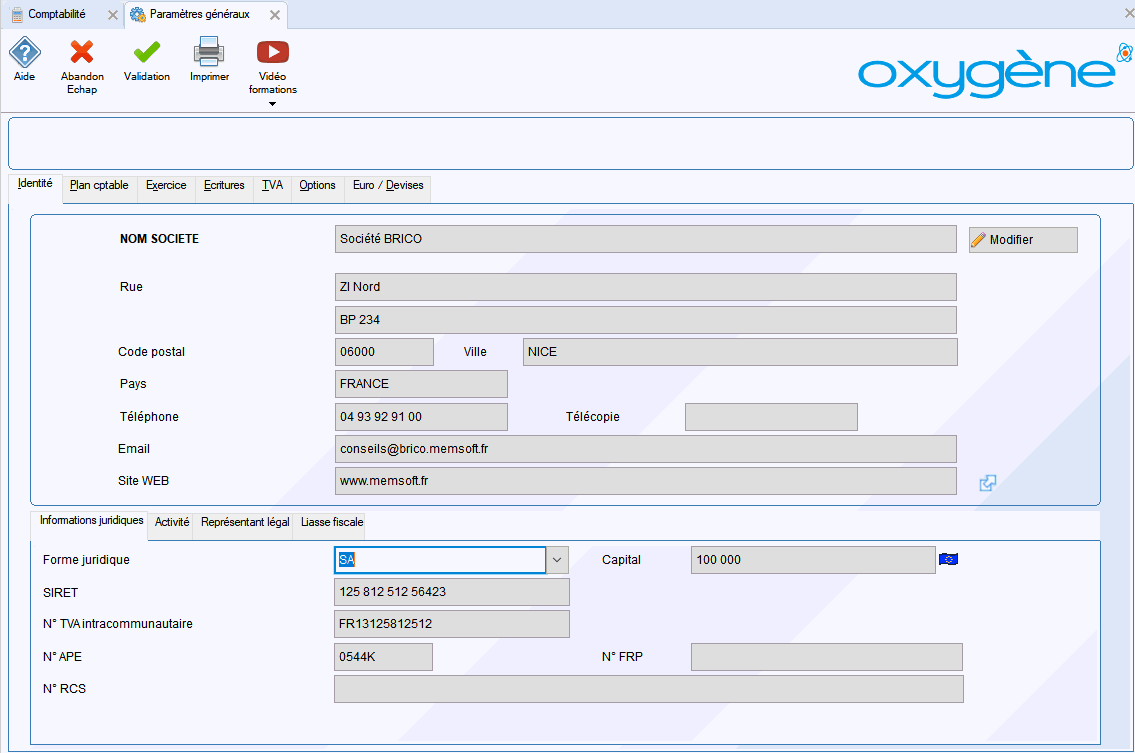Click the Code postal field 06000
This screenshot has height=753, width=1135.
[x=384, y=352]
